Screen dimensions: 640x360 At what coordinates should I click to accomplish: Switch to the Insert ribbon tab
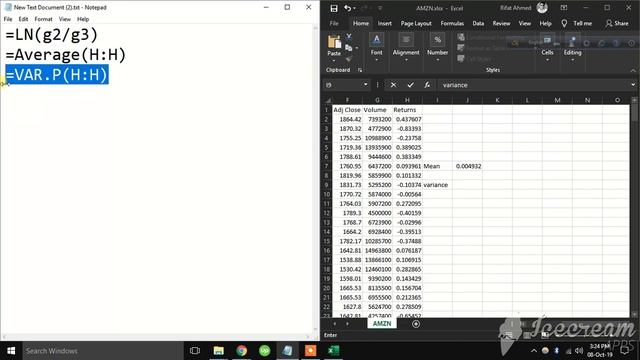[x=384, y=23]
